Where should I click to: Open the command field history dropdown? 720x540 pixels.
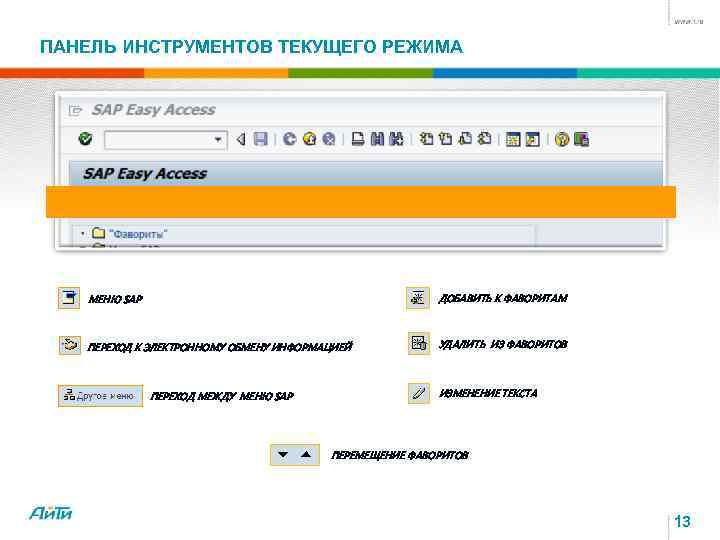(218, 139)
